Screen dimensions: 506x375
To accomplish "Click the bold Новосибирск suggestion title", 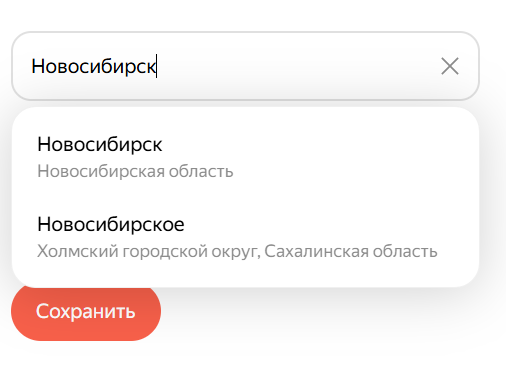I will coord(100,144).
